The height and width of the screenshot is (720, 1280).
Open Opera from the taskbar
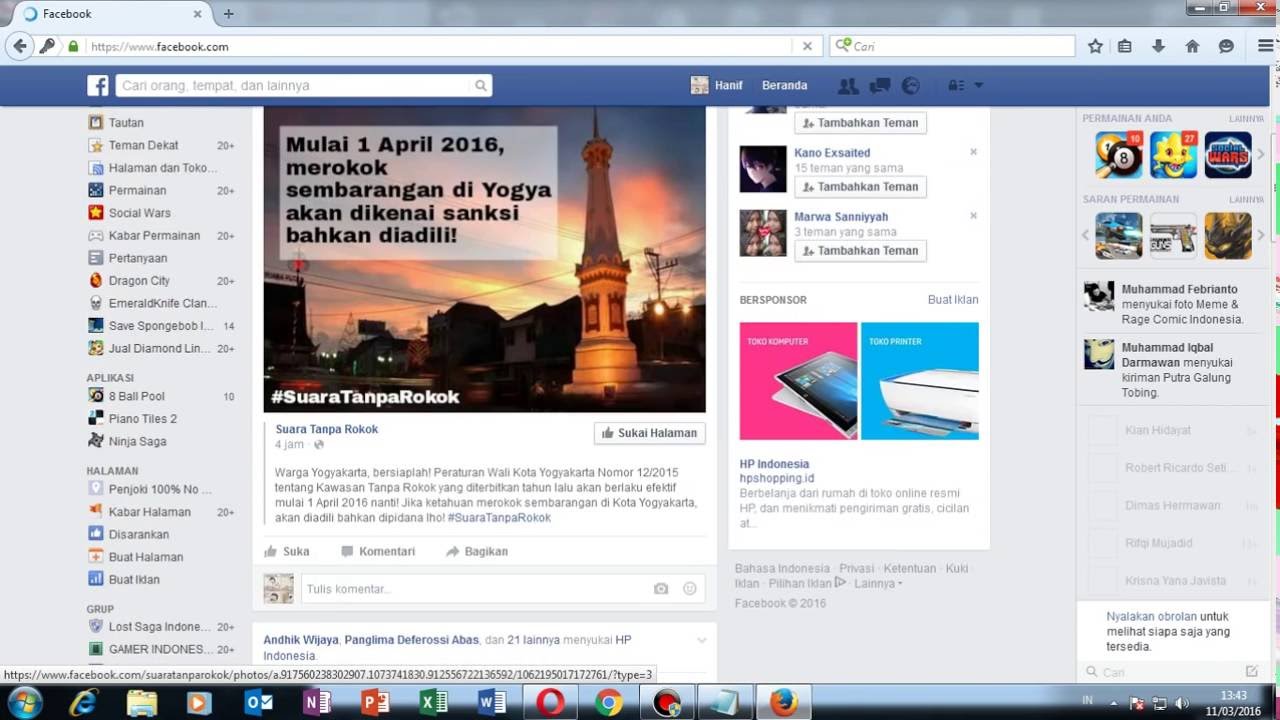[x=549, y=703]
